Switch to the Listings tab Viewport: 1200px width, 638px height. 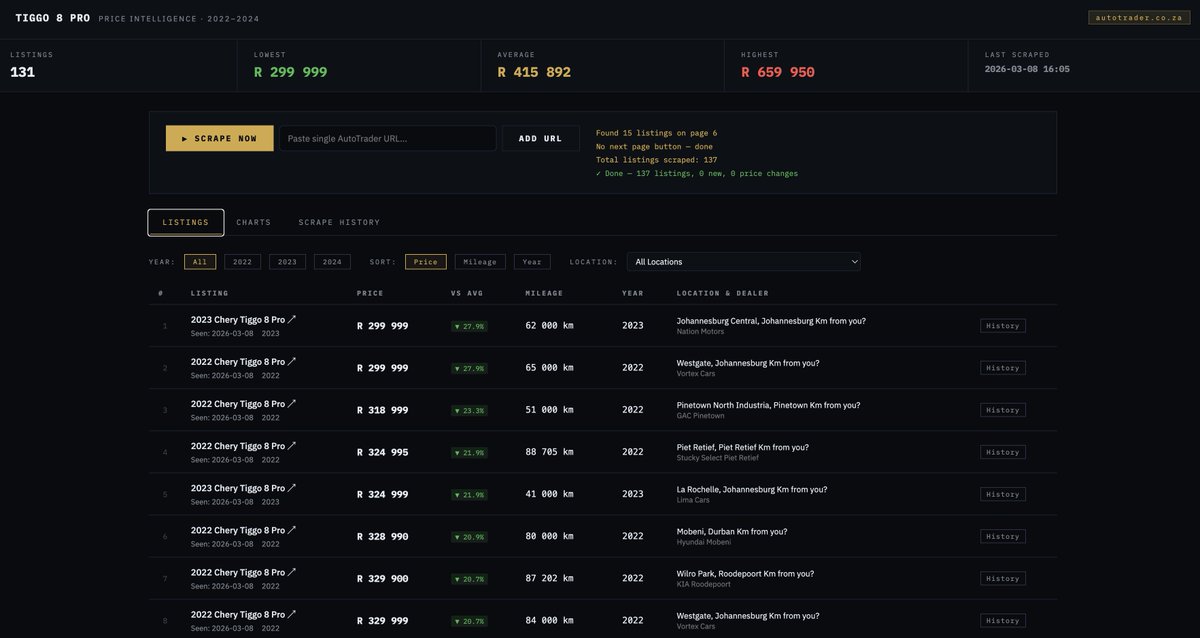[186, 222]
